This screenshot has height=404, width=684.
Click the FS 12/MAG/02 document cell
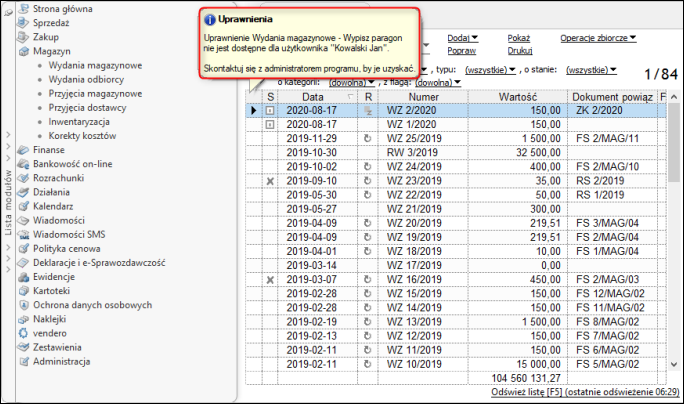point(610,294)
